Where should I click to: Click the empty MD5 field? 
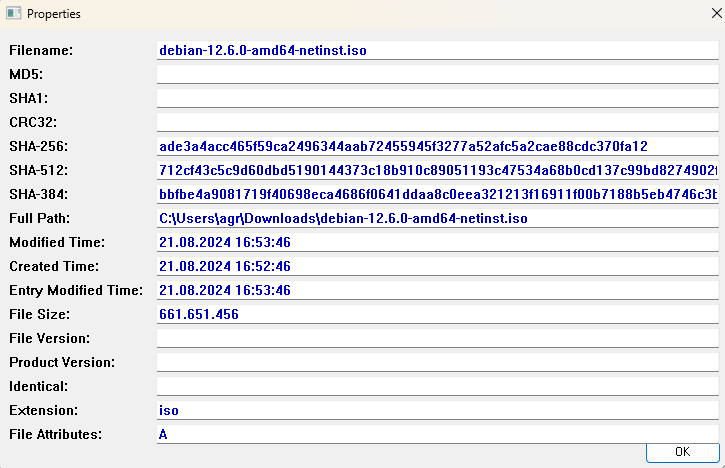point(437,74)
